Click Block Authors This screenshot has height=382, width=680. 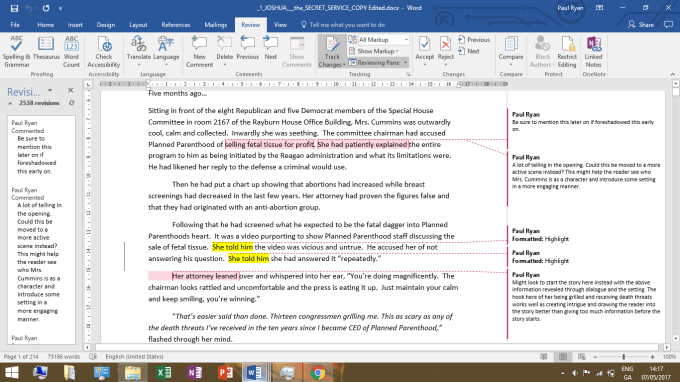click(x=542, y=52)
